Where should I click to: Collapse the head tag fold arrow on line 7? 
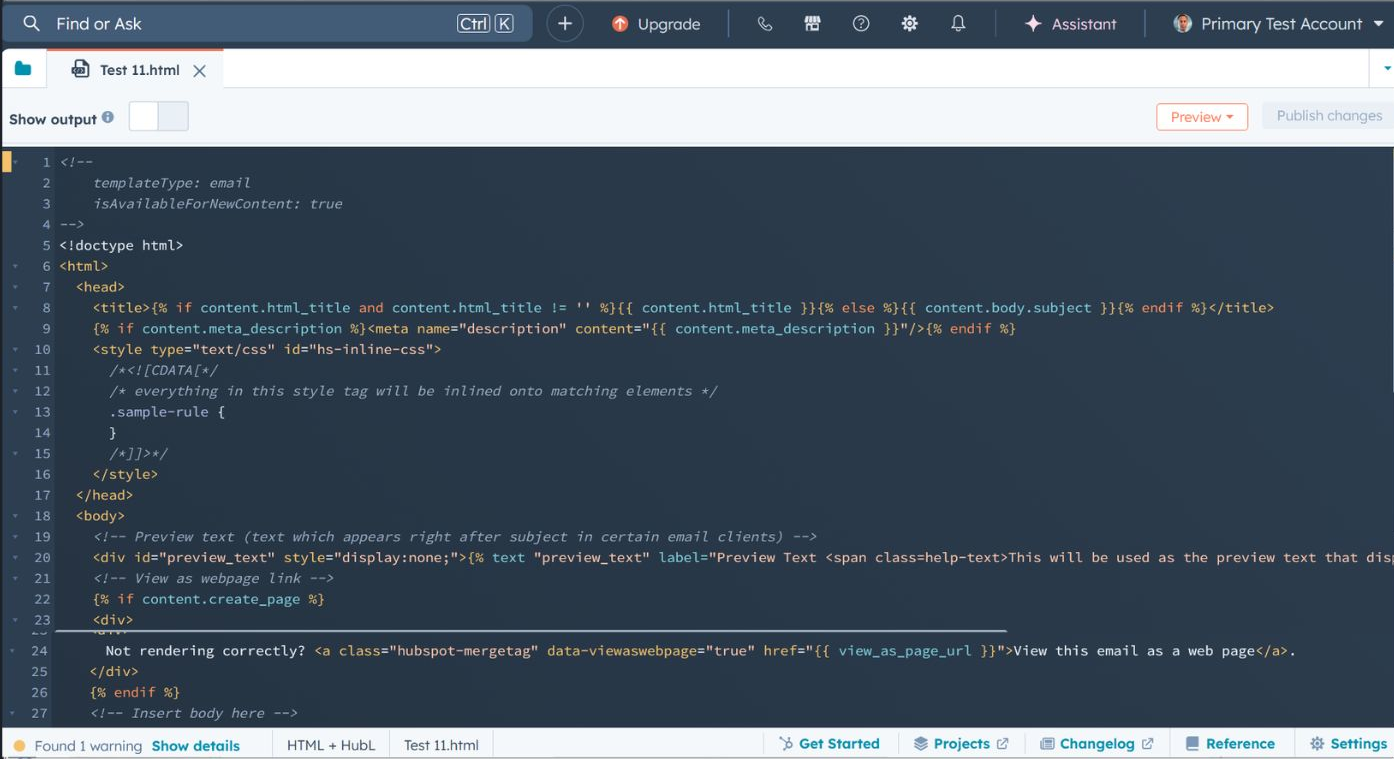(15, 287)
